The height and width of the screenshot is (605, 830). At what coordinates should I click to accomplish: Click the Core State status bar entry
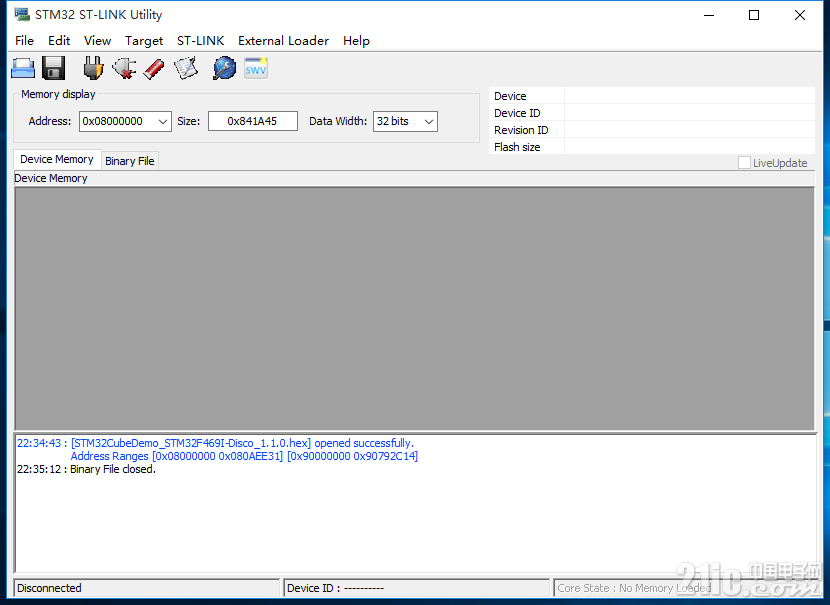(x=685, y=588)
